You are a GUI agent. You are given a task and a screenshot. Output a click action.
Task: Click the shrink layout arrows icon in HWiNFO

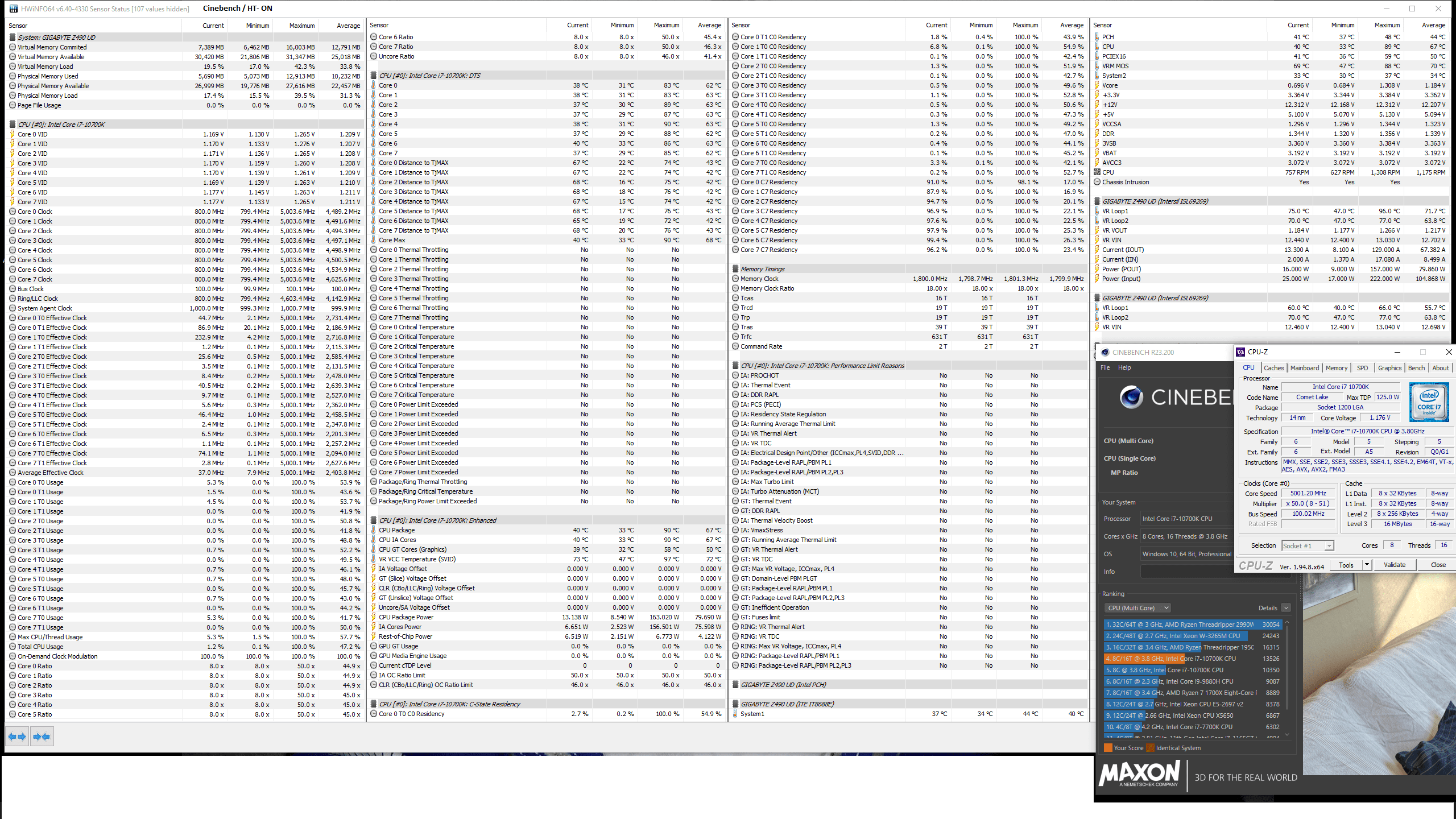(x=42, y=737)
